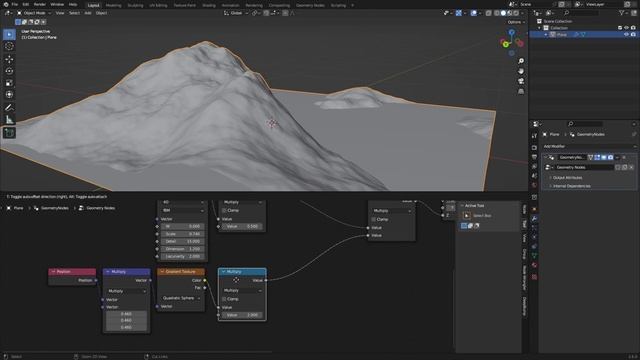
Task: Toggle Plane visibility eye in outliner
Action: (626, 35)
